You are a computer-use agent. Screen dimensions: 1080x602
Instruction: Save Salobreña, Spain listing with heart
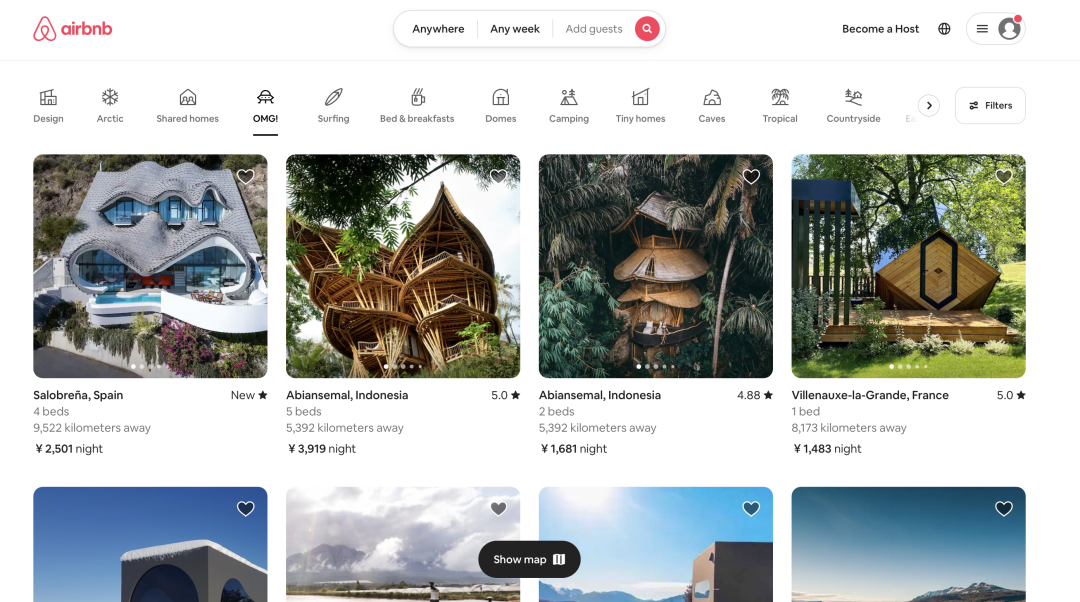(x=246, y=176)
